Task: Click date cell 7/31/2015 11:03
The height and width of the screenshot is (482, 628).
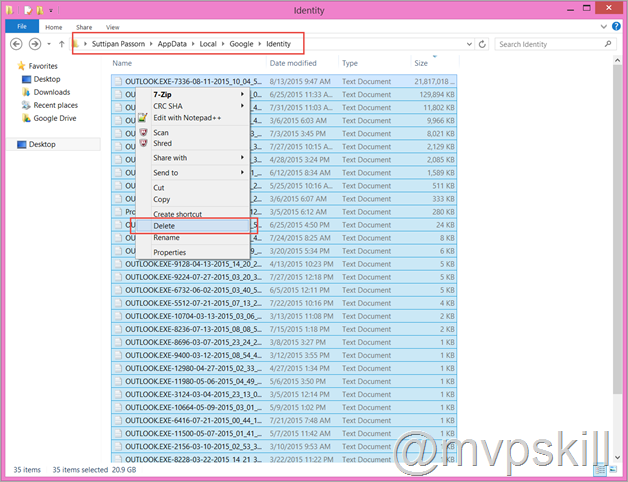Action: point(301,107)
